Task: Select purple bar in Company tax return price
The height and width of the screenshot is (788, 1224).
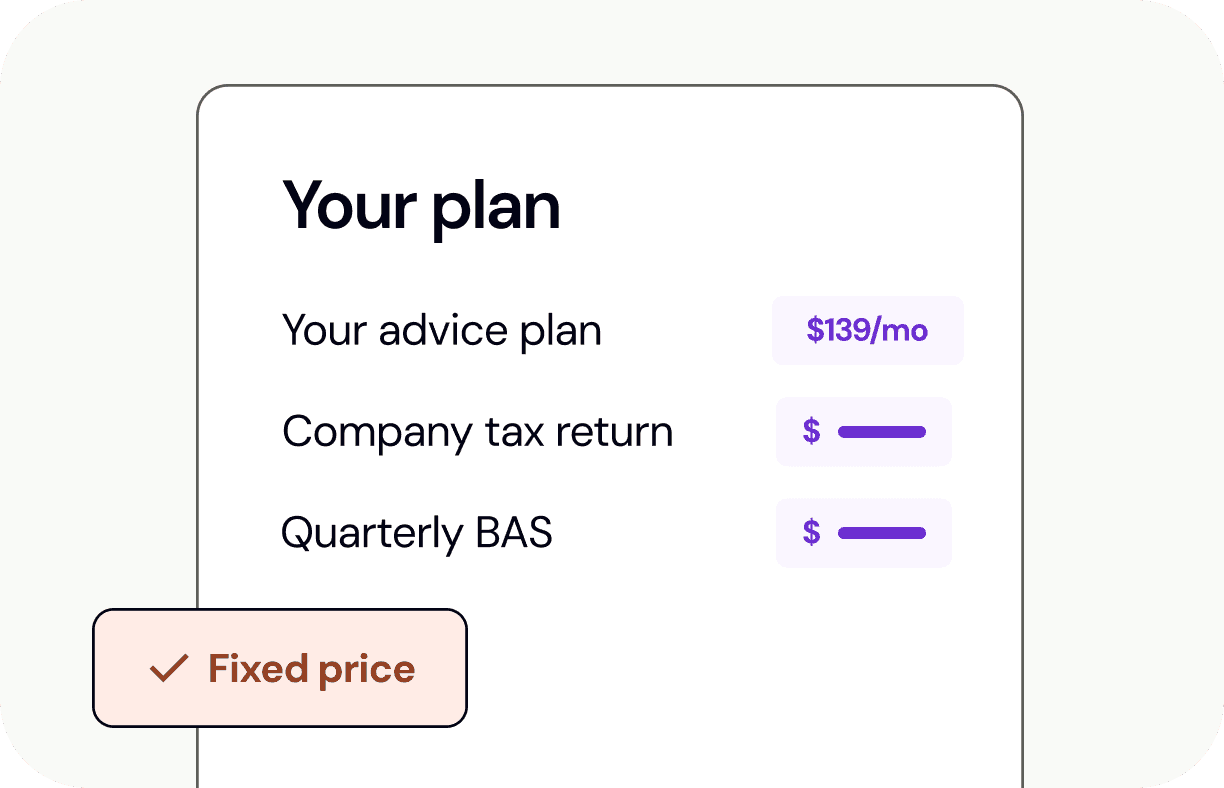Action: (x=881, y=432)
